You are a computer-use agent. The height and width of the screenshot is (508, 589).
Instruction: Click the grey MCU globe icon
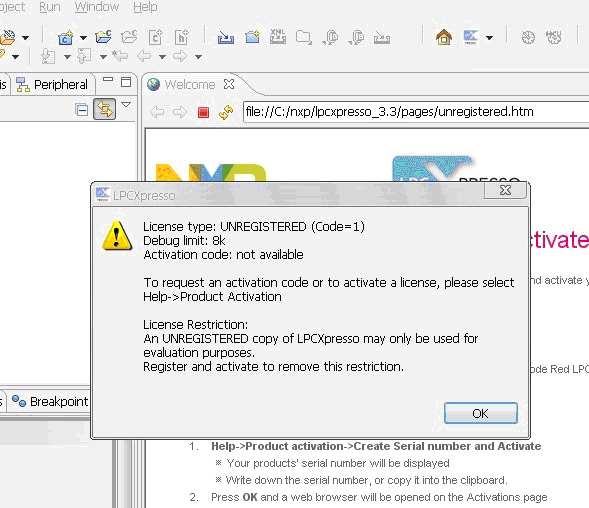[x=554, y=37]
